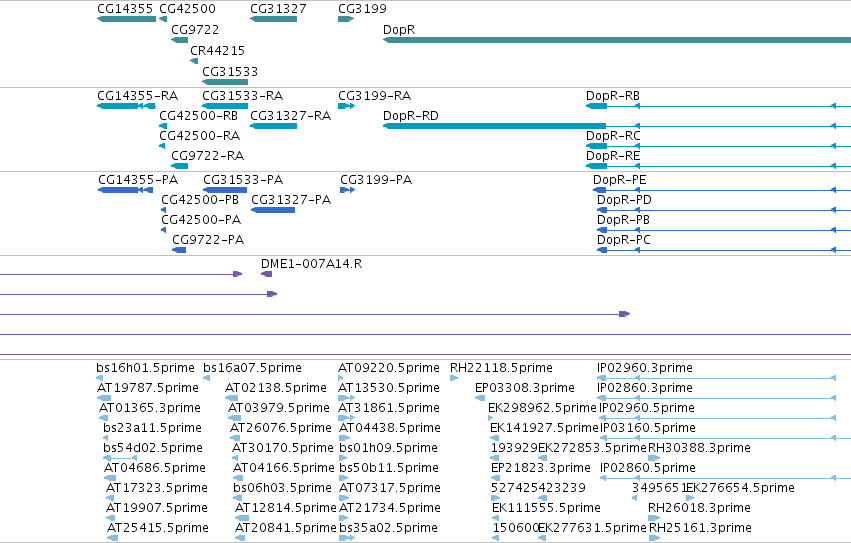Select EST bs16h01.5prime
The image size is (851, 543).
tap(145, 368)
